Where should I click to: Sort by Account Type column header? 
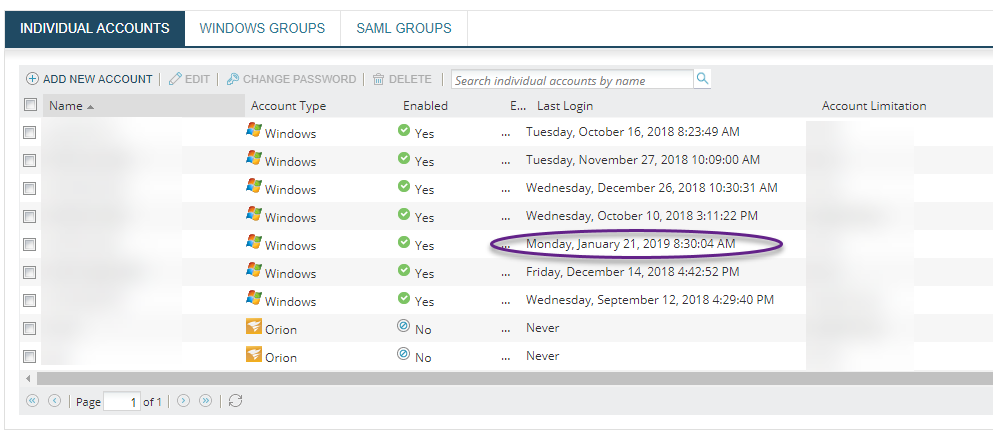(x=288, y=106)
